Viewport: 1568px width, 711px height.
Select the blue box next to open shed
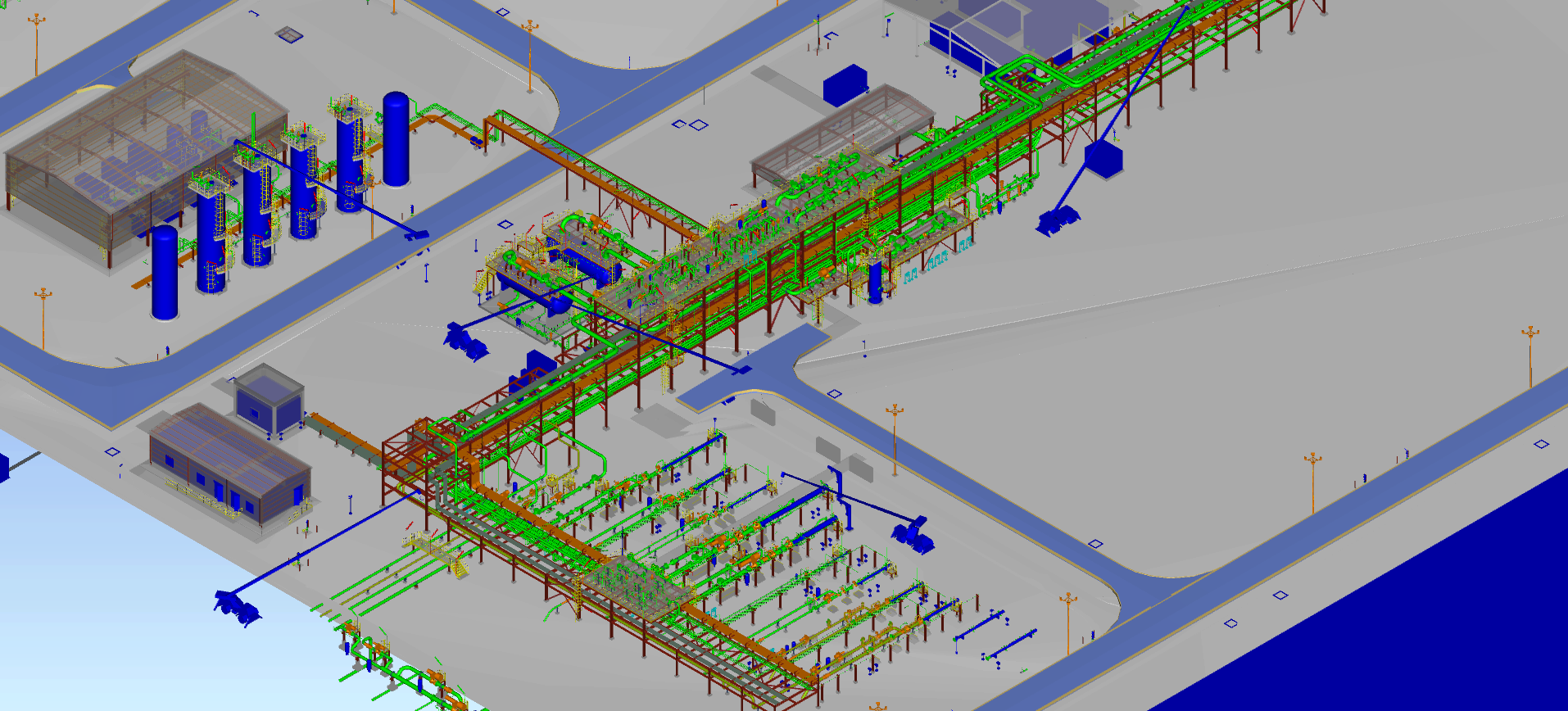845,85
